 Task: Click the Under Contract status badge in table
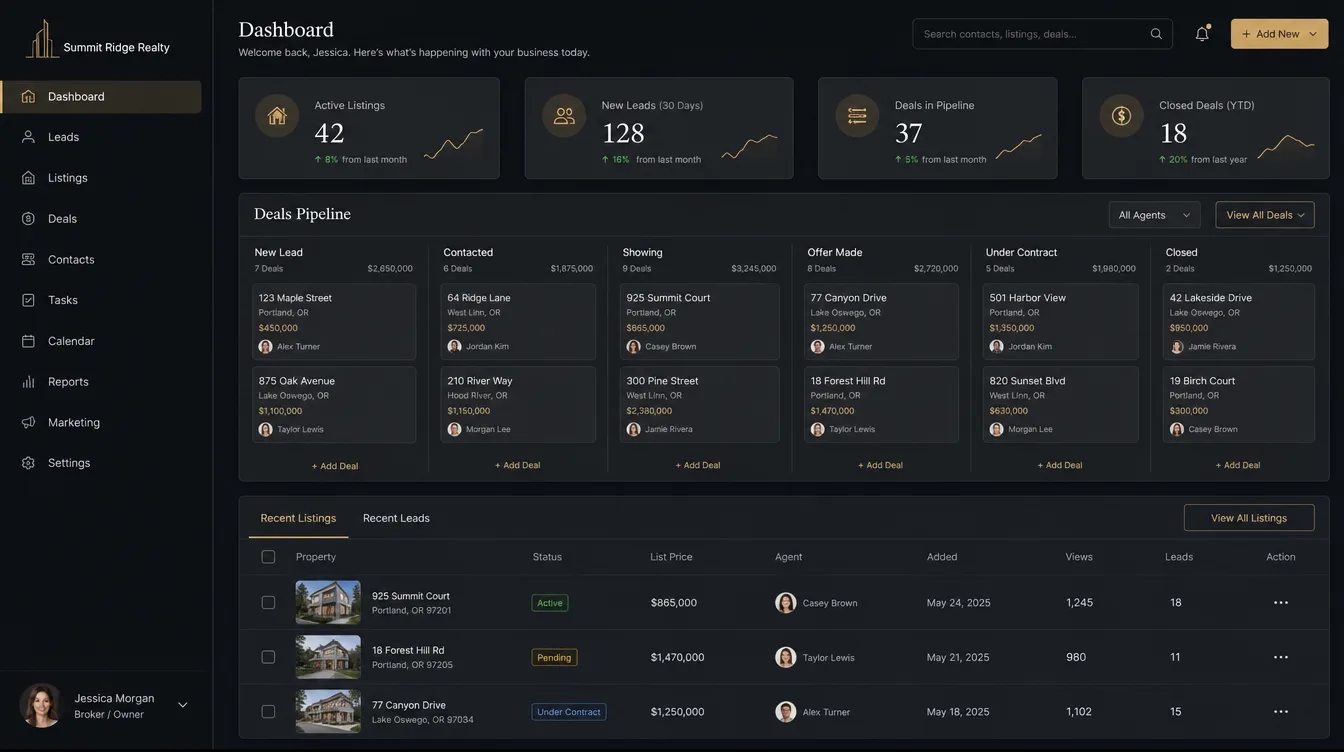click(569, 712)
